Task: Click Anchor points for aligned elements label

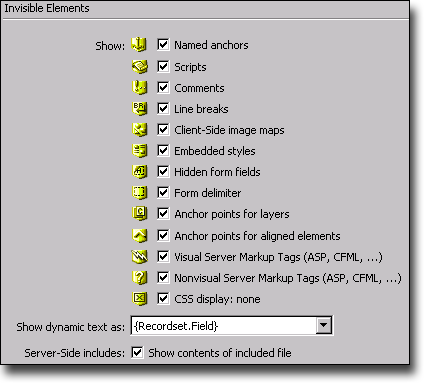Action: tap(257, 236)
